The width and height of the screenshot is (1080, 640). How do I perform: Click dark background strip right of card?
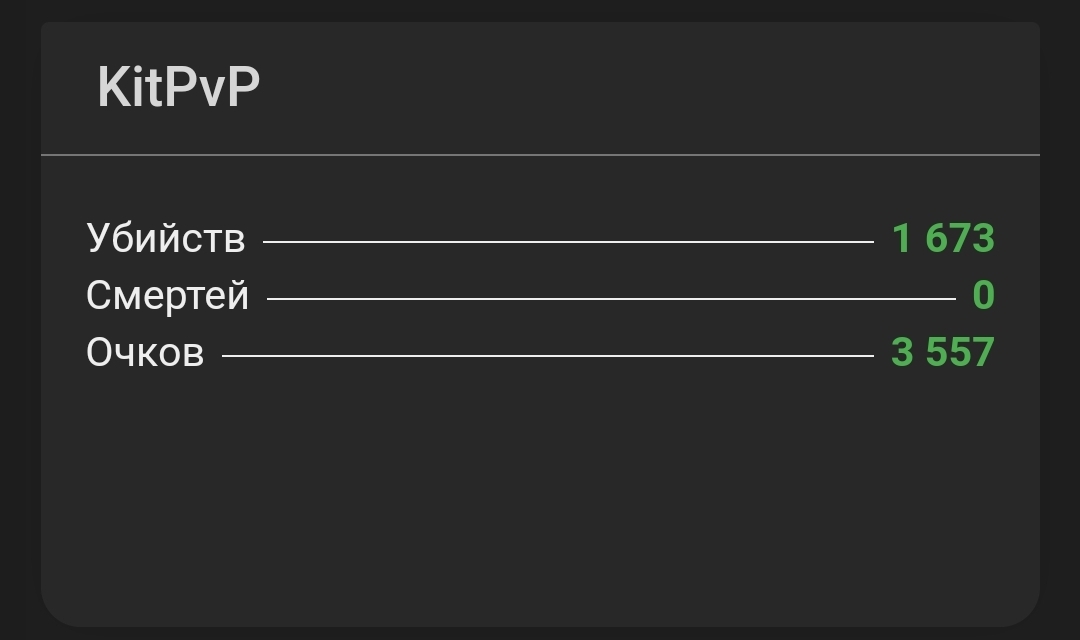(x=1060, y=320)
